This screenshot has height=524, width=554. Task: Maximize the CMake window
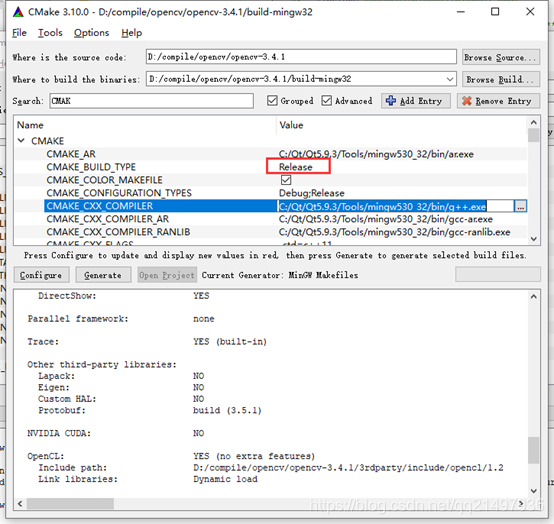click(x=495, y=12)
